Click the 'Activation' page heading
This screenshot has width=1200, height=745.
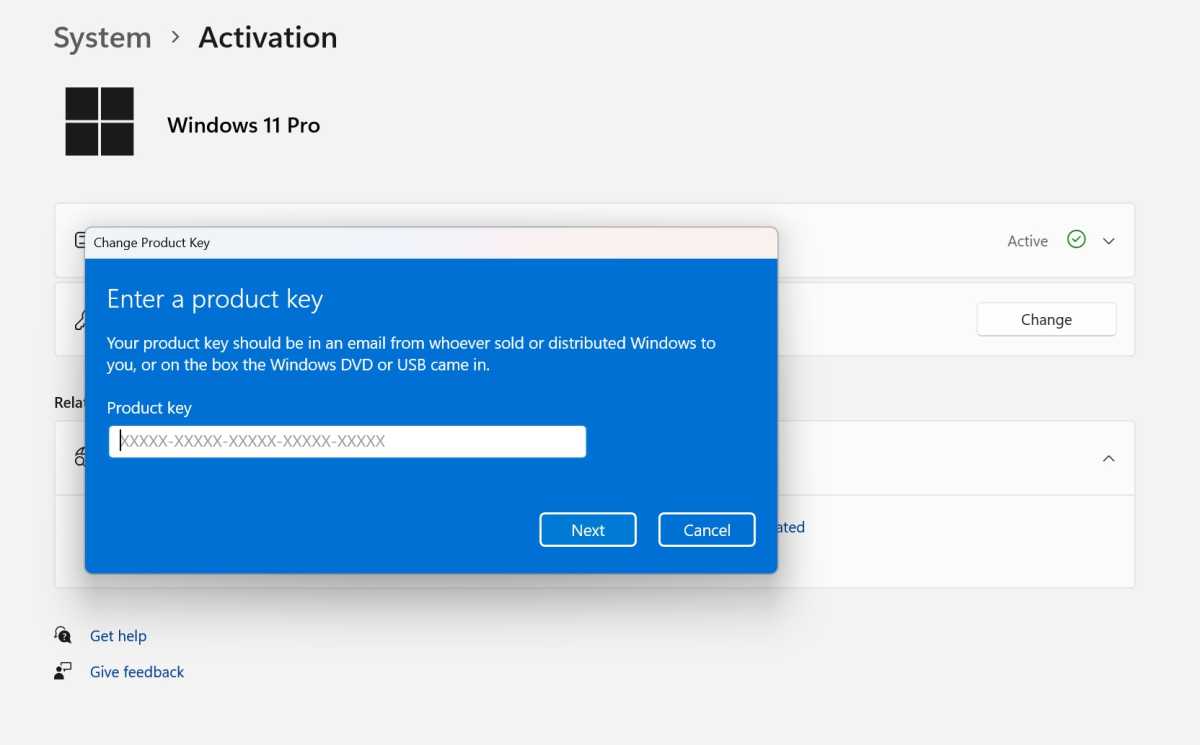(268, 38)
